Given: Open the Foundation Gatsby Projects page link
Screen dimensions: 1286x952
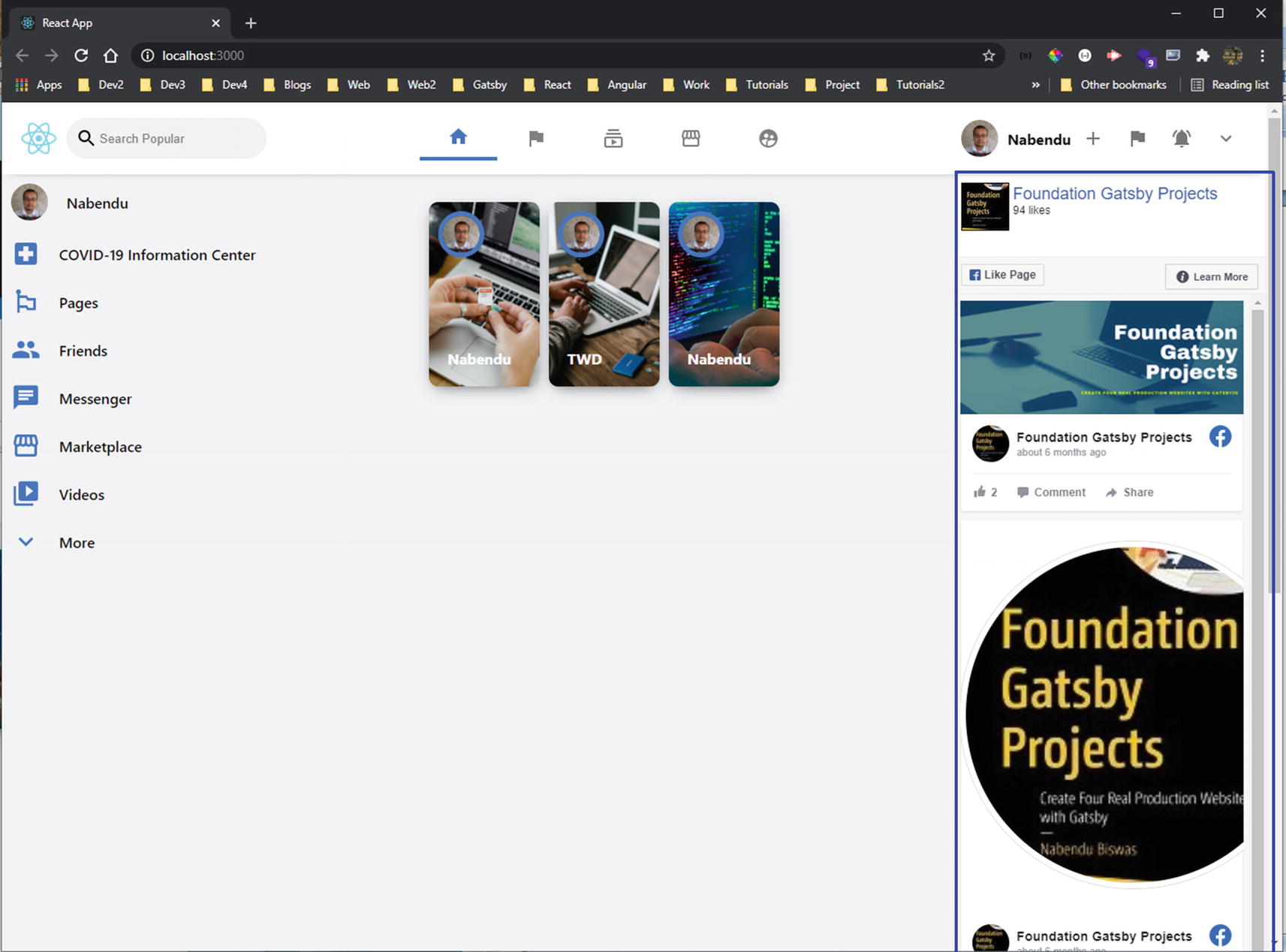Looking at the screenshot, I should [1114, 194].
